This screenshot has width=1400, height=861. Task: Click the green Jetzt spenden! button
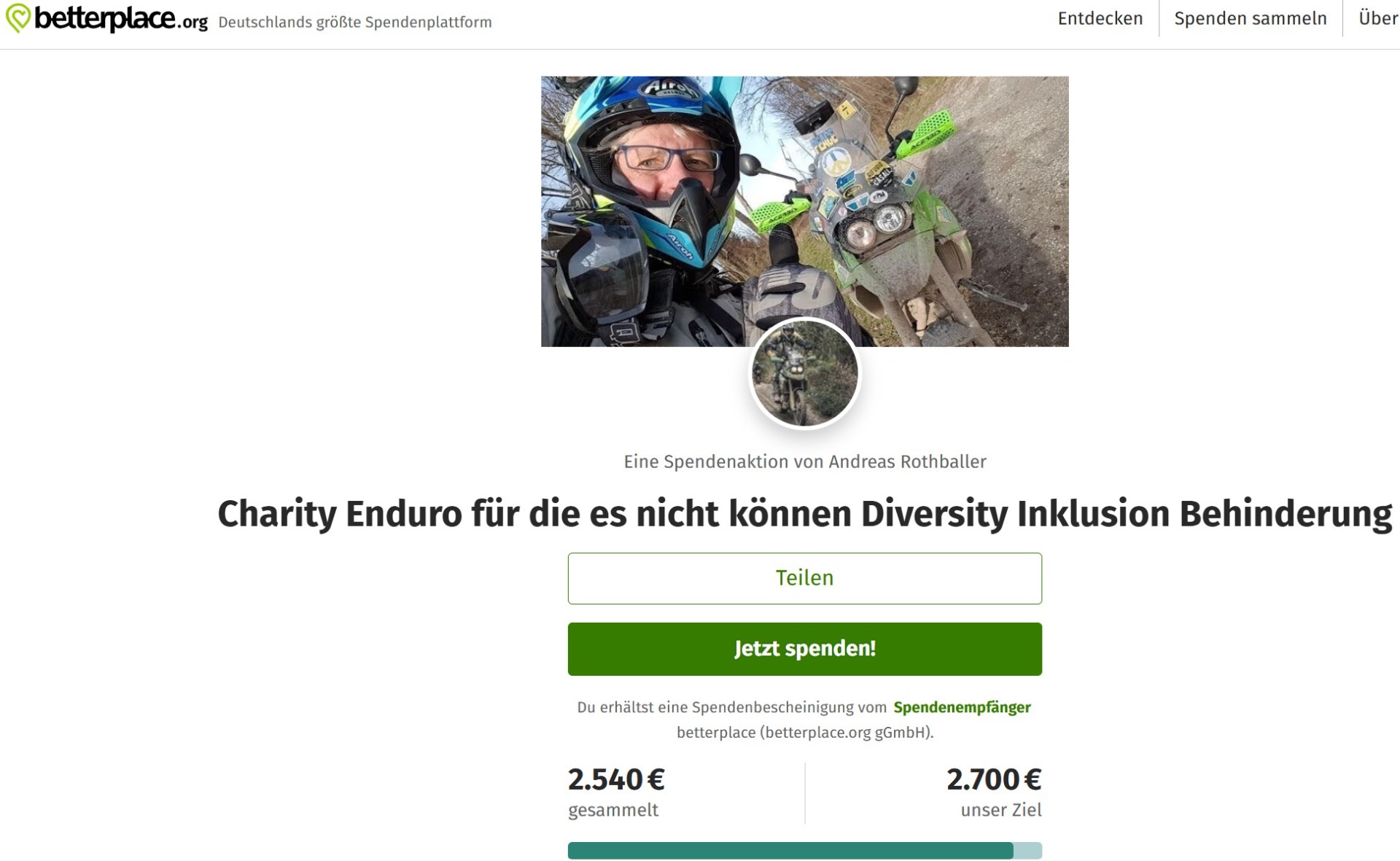pyautogui.click(x=804, y=649)
